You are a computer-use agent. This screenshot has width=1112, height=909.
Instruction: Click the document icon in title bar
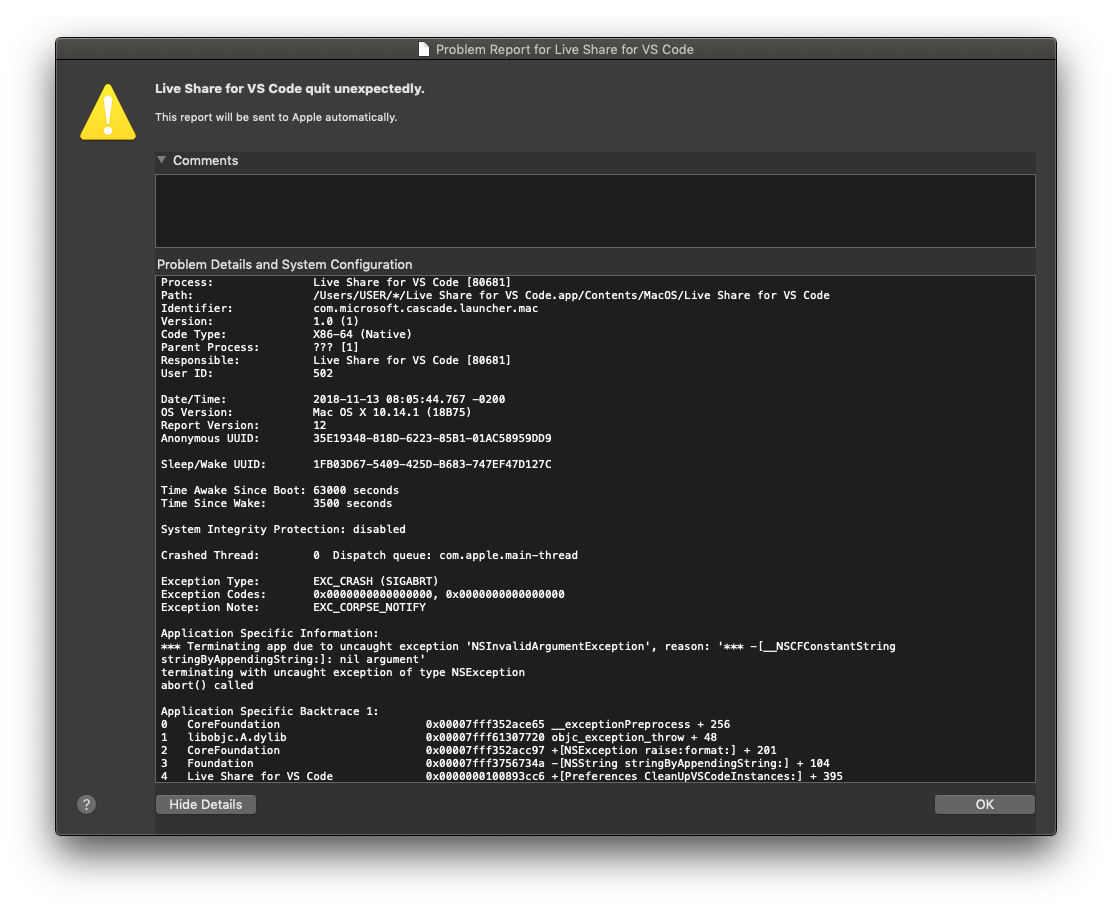tap(423, 49)
